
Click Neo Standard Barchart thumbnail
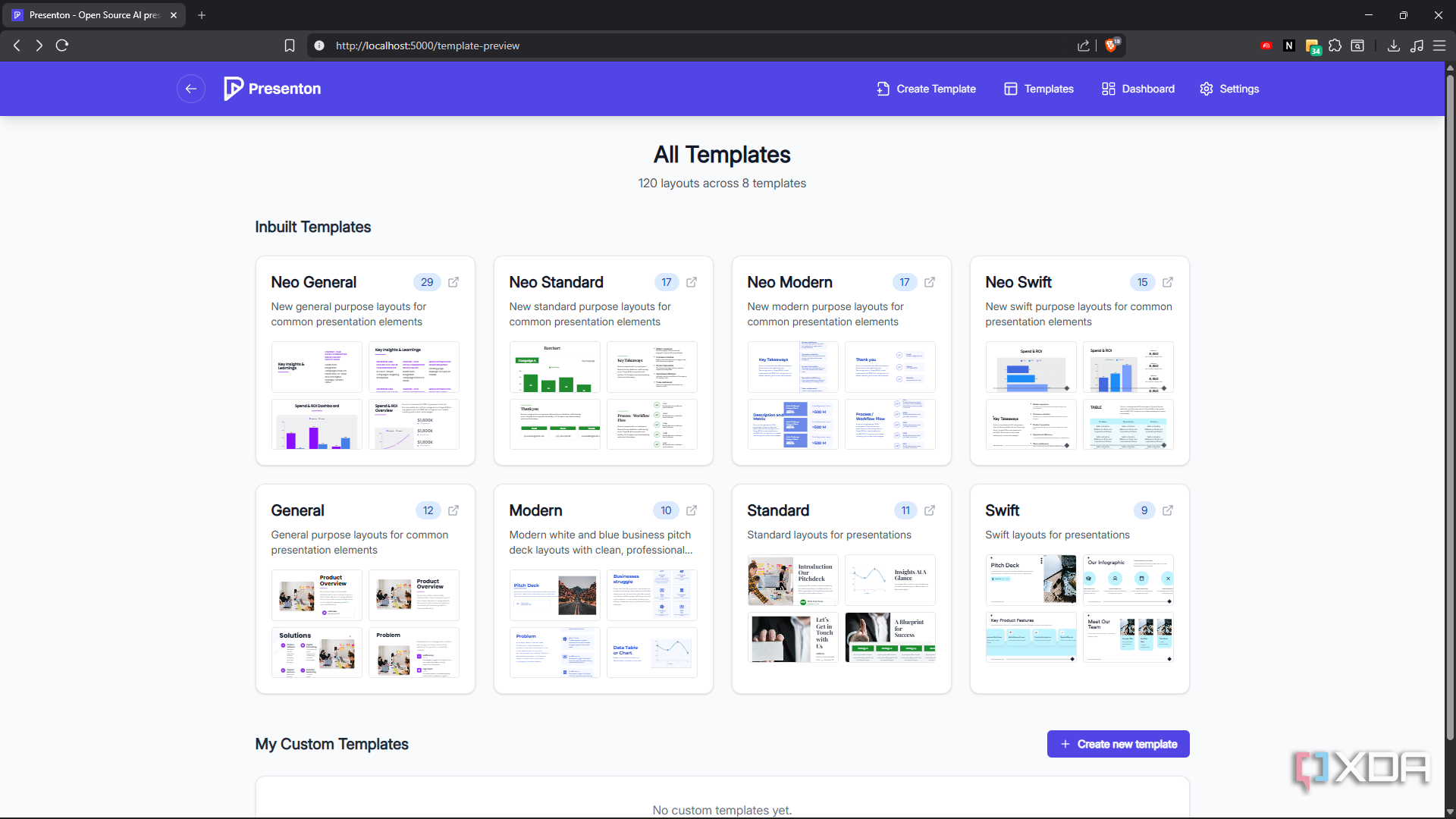click(x=555, y=367)
